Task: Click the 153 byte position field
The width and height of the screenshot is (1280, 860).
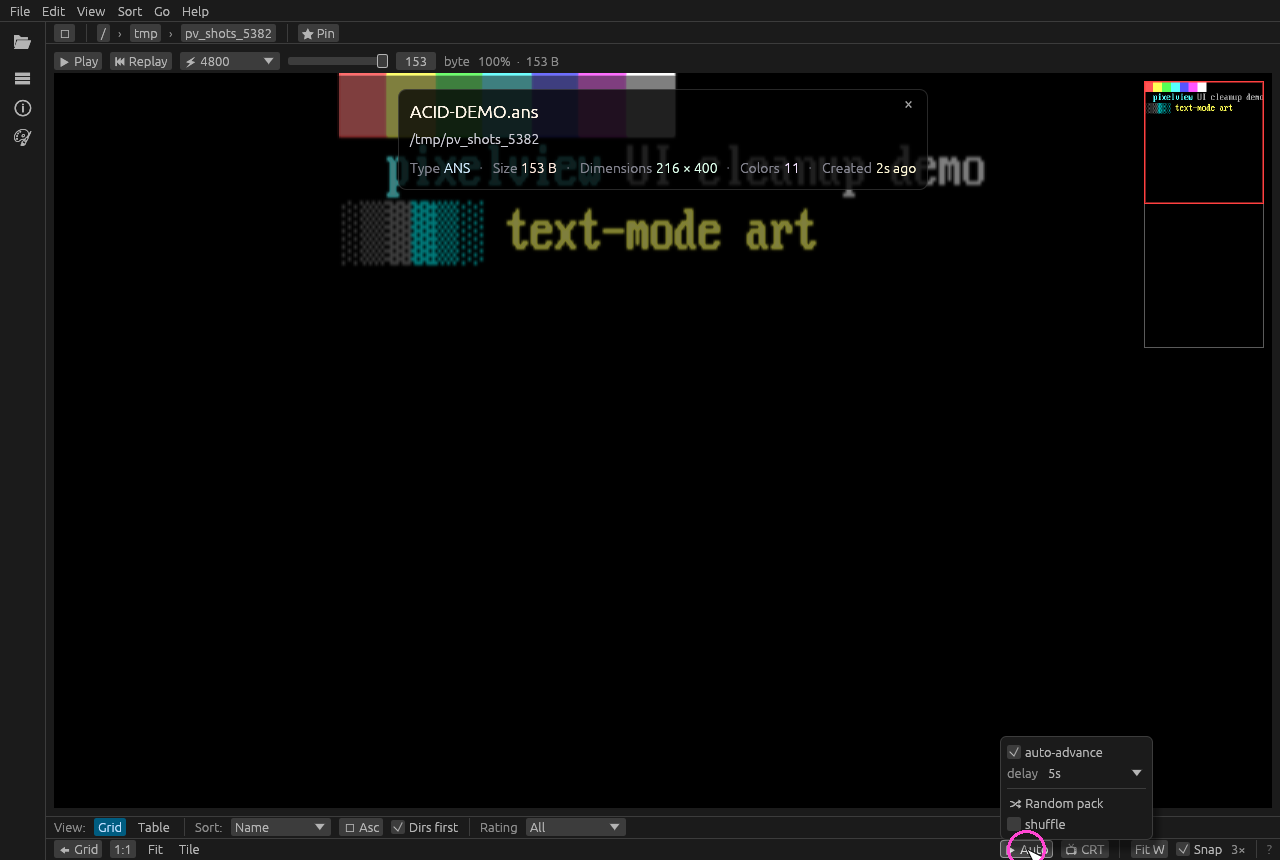Action: [416, 62]
